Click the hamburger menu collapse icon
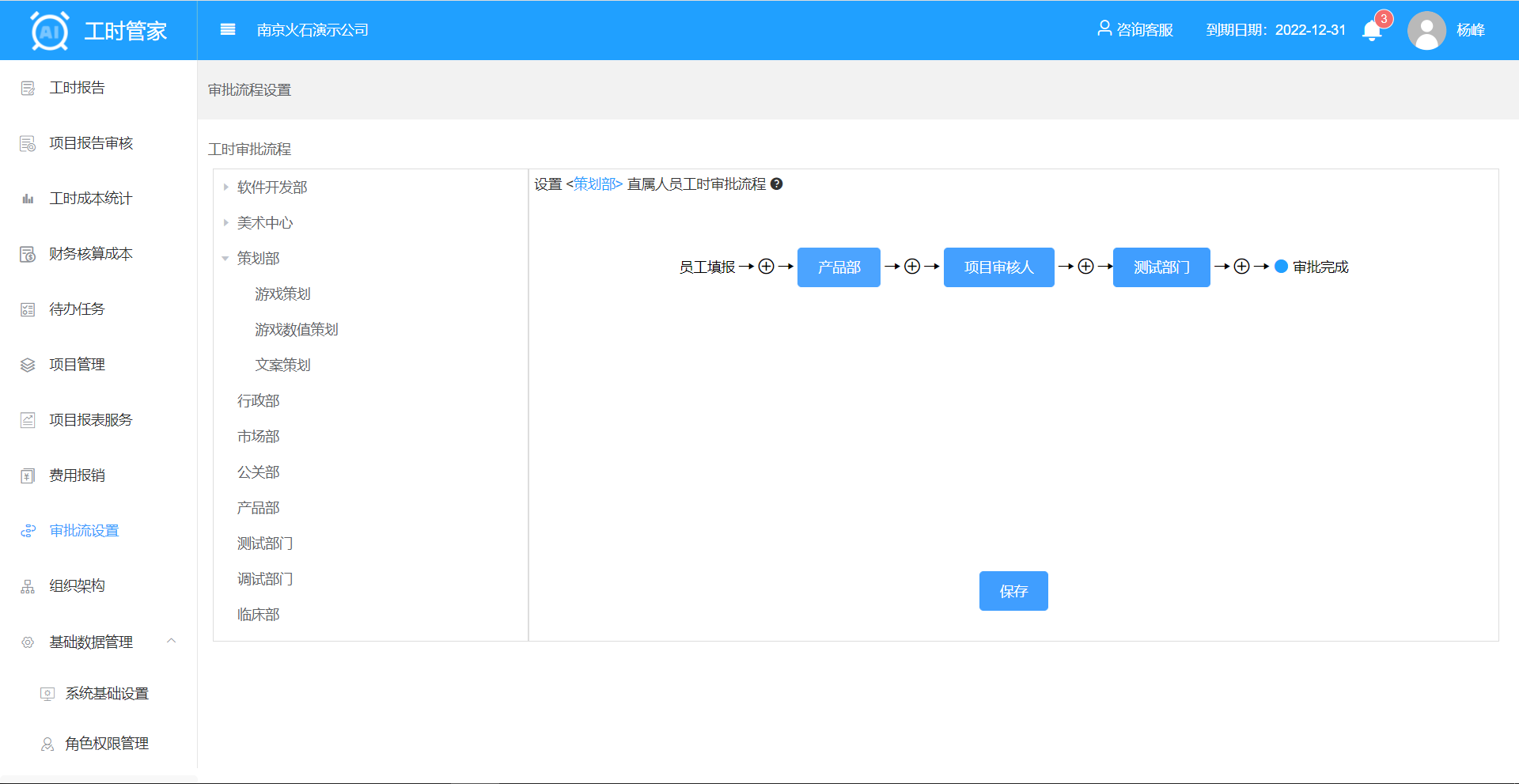The image size is (1519, 784). [228, 30]
